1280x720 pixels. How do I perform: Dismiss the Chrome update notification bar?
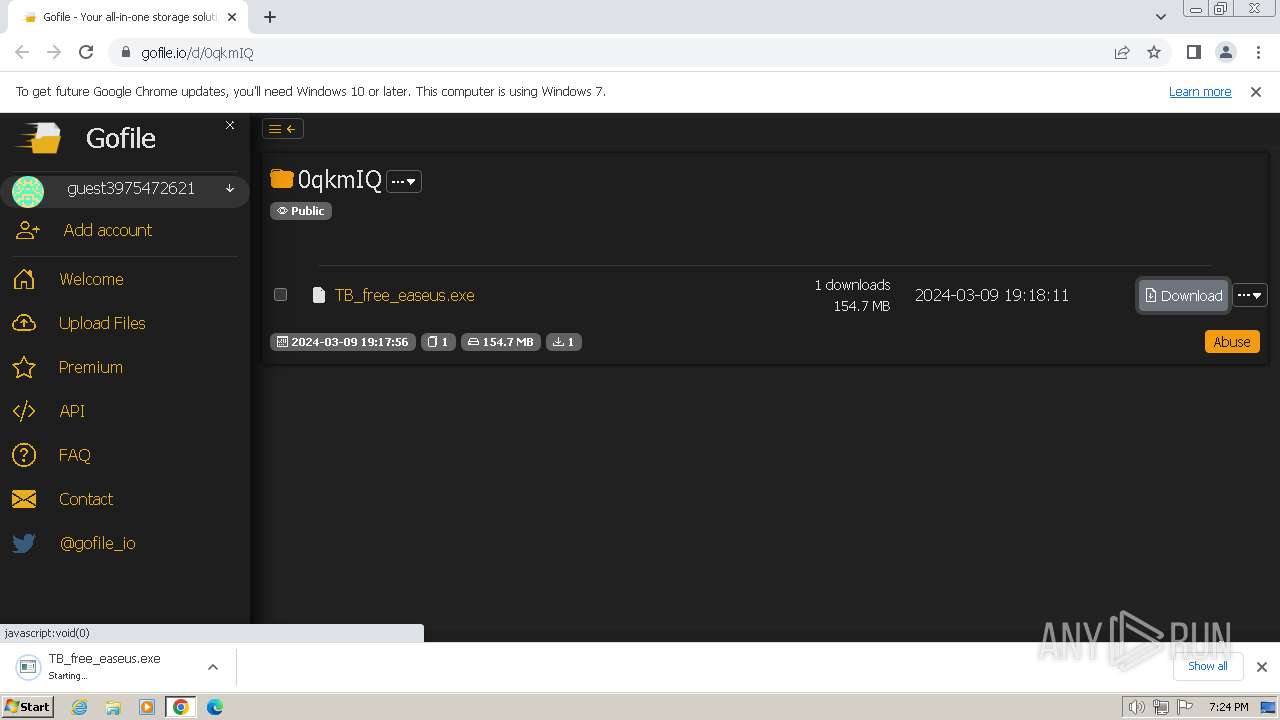coord(1256,92)
